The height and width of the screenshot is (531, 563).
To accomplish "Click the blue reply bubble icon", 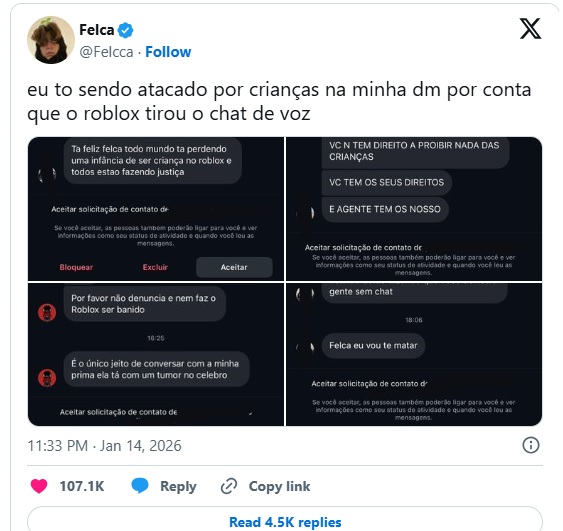I will [x=140, y=486].
